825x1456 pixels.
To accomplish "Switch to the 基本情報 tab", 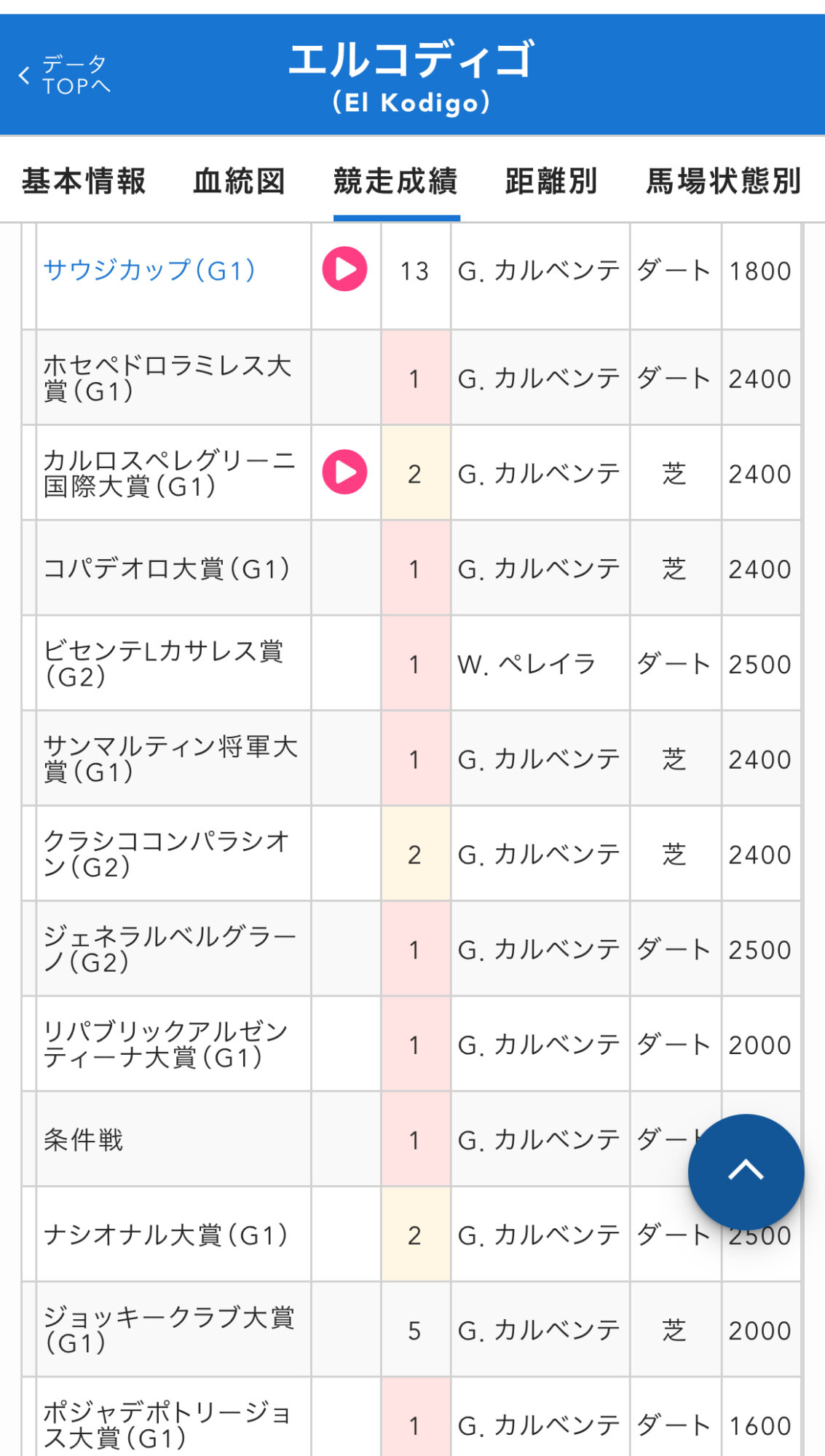I will [84, 181].
